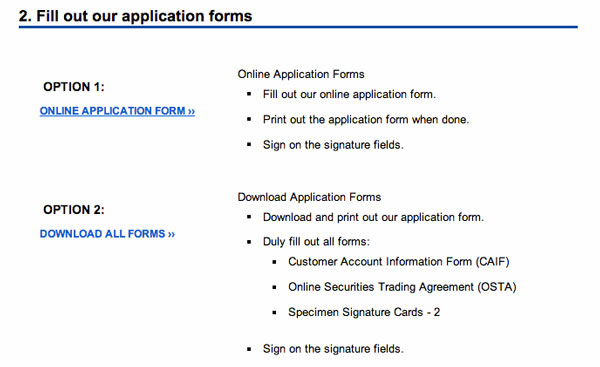Click the 'Duly fill out all forms:' line
600x367 pixels.
click(x=316, y=242)
